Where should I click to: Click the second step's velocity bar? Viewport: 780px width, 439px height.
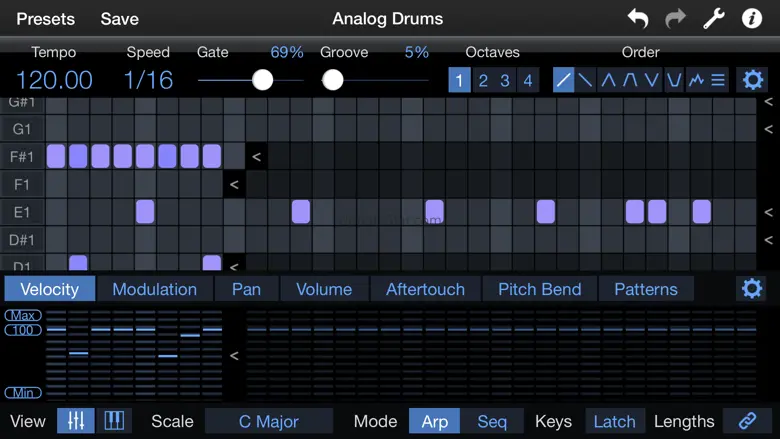78,353
